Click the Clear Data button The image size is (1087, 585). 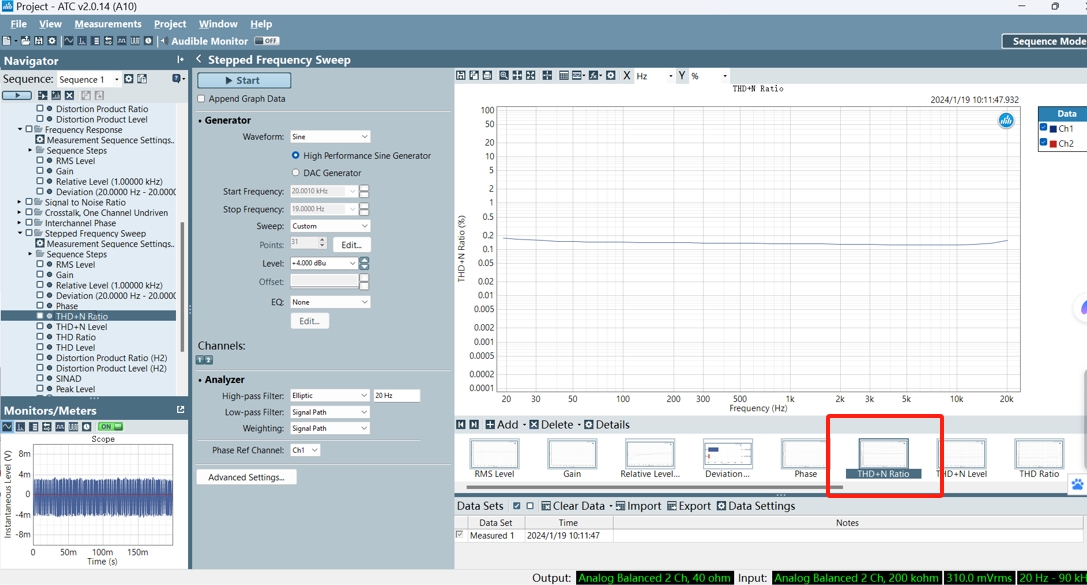(573, 506)
